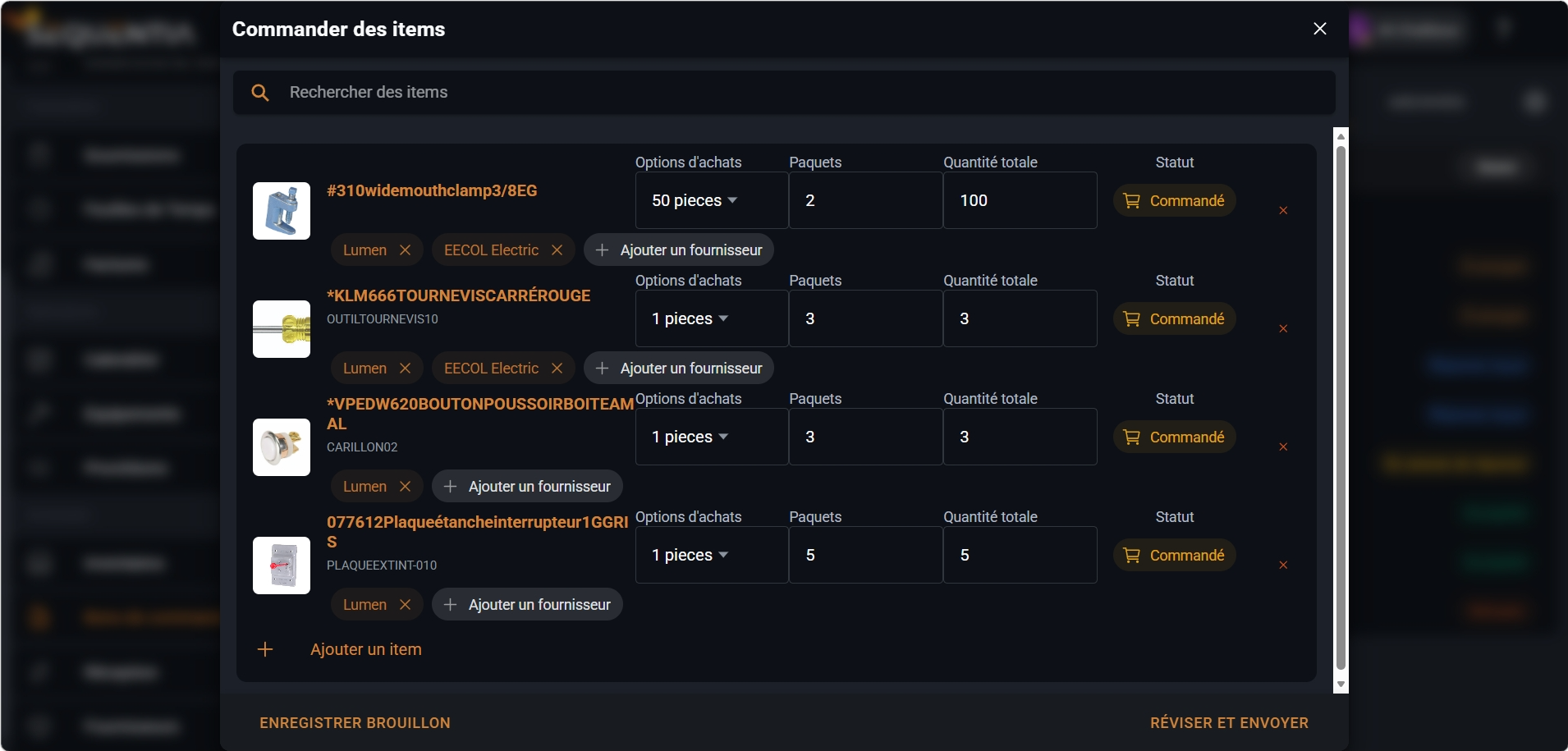
Task: Remove Lumen supplier from #310widemouthclamp item
Action: click(405, 250)
